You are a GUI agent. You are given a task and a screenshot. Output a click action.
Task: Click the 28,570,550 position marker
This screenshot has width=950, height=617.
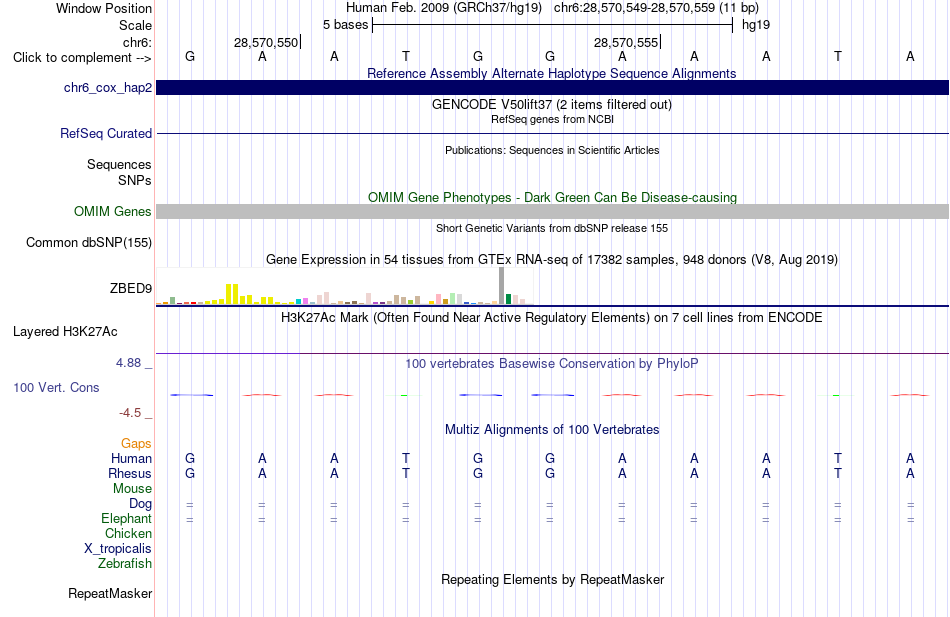point(266,42)
